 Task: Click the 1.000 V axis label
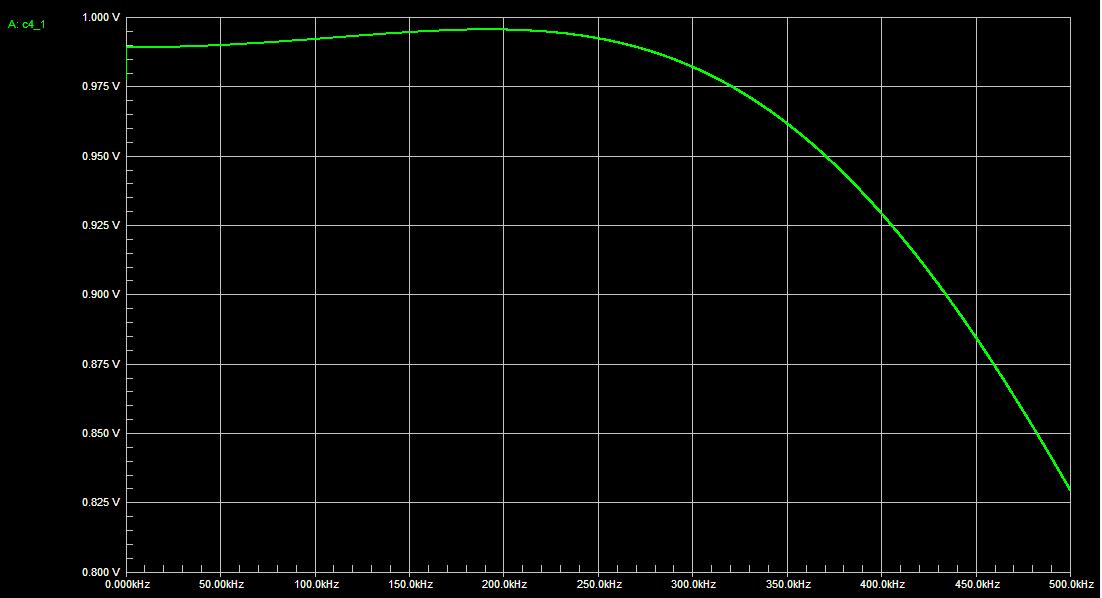101,15
